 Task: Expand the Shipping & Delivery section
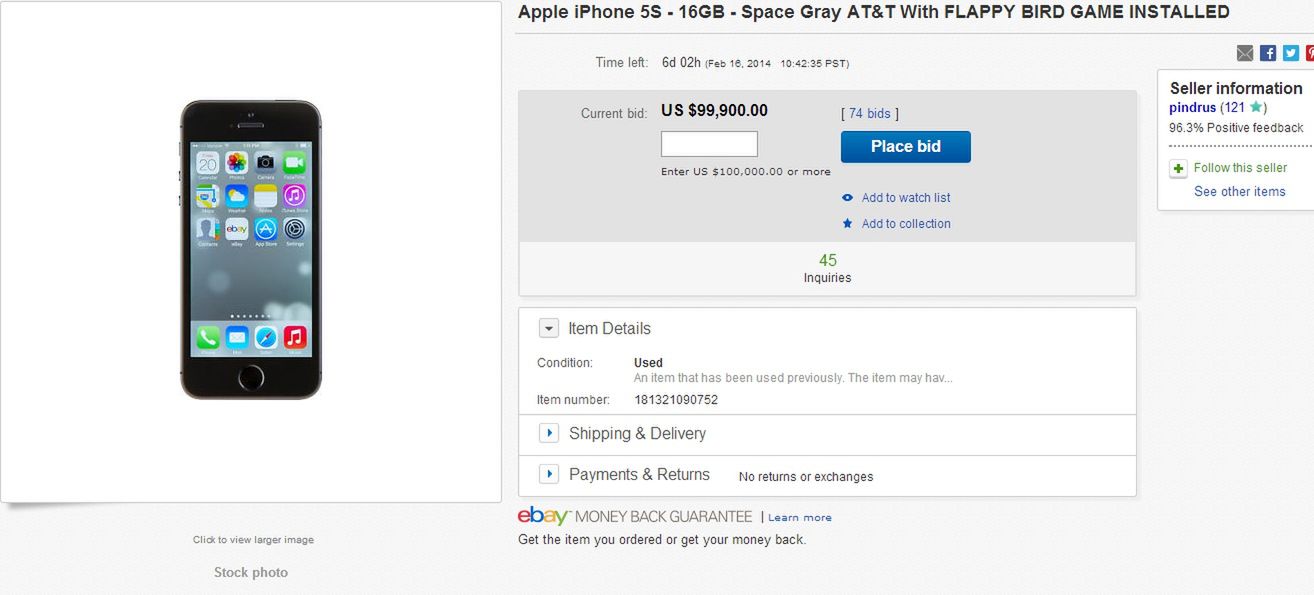[548, 432]
